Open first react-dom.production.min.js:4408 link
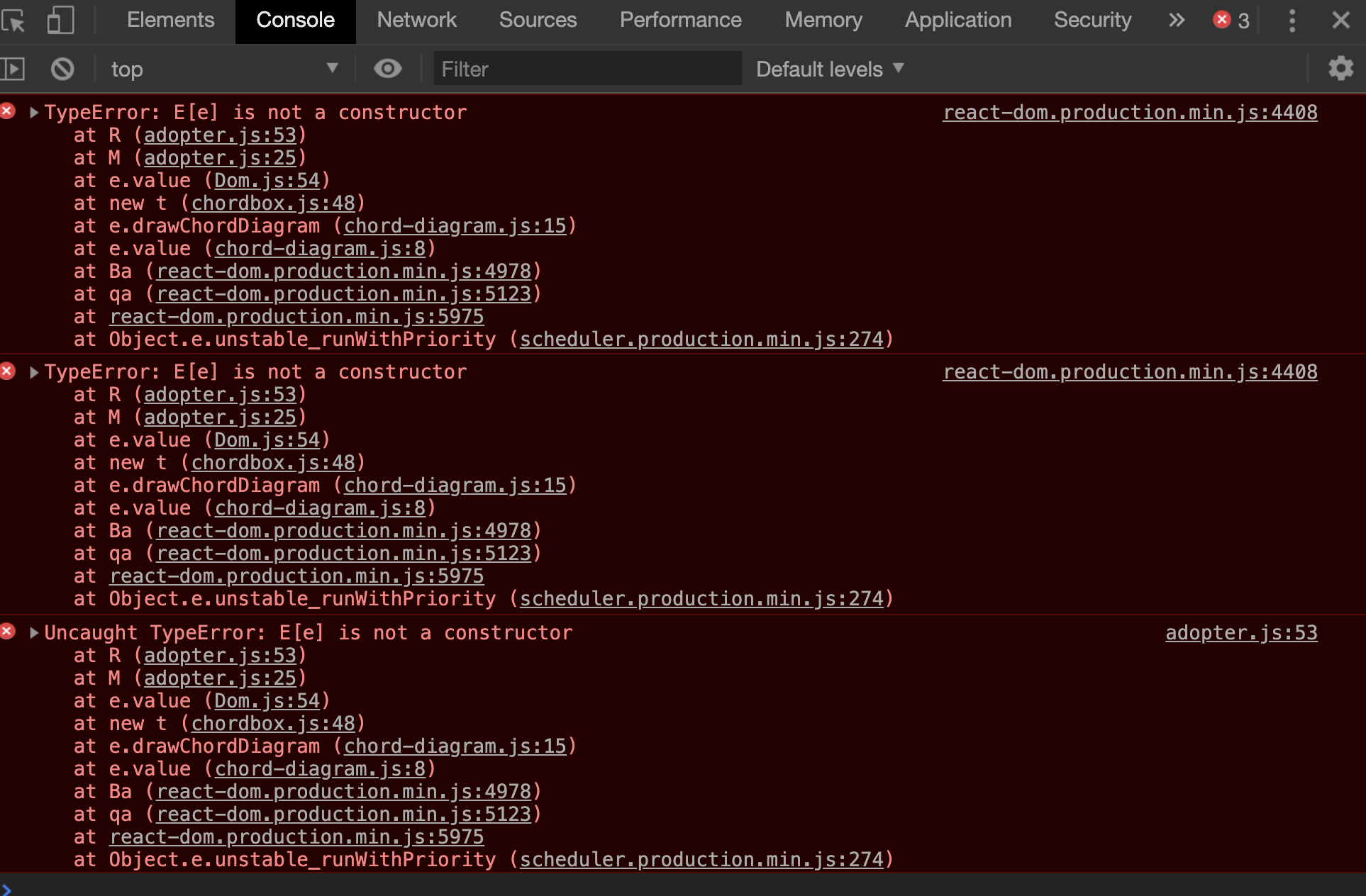The width and height of the screenshot is (1366, 896). (x=1130, y=113)
